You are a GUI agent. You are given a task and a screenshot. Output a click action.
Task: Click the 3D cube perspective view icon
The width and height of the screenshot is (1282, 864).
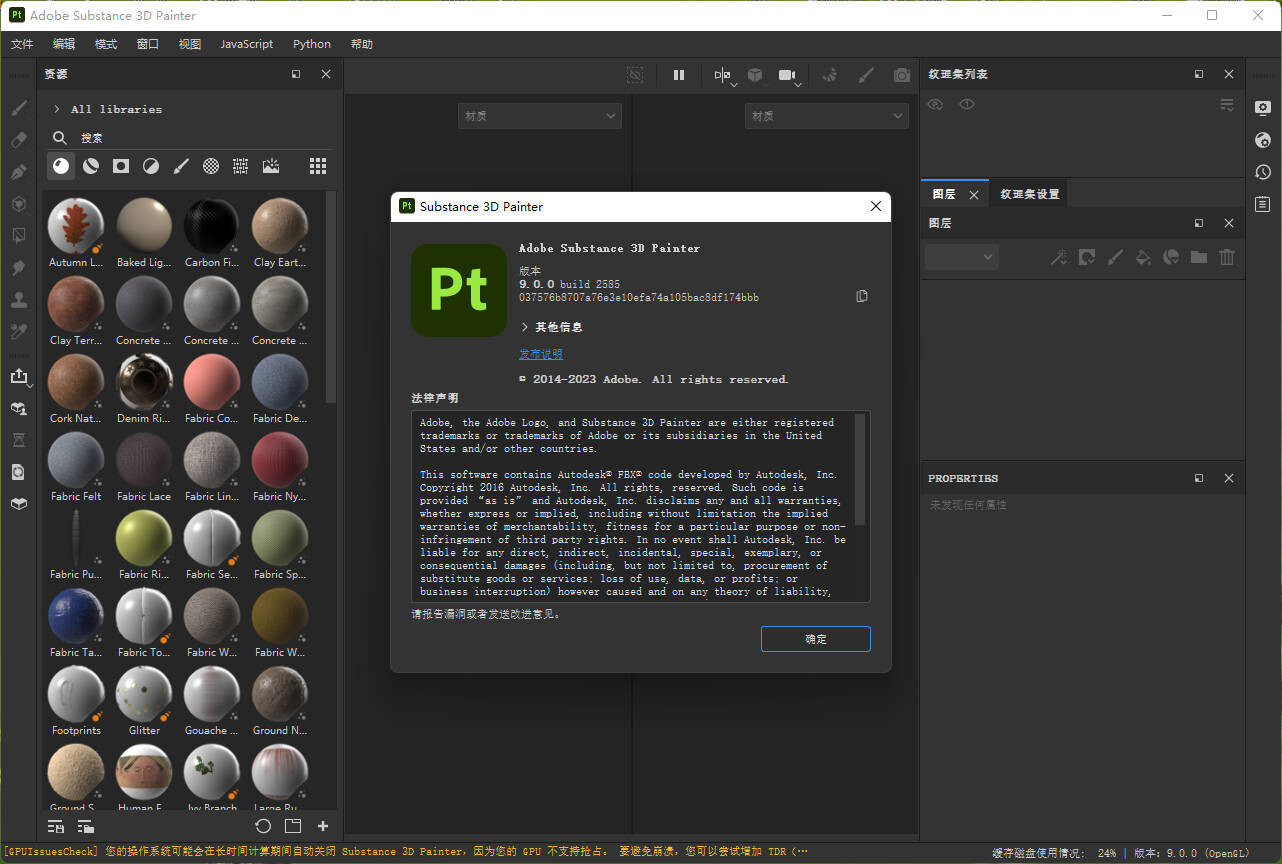tap(755, 75)
